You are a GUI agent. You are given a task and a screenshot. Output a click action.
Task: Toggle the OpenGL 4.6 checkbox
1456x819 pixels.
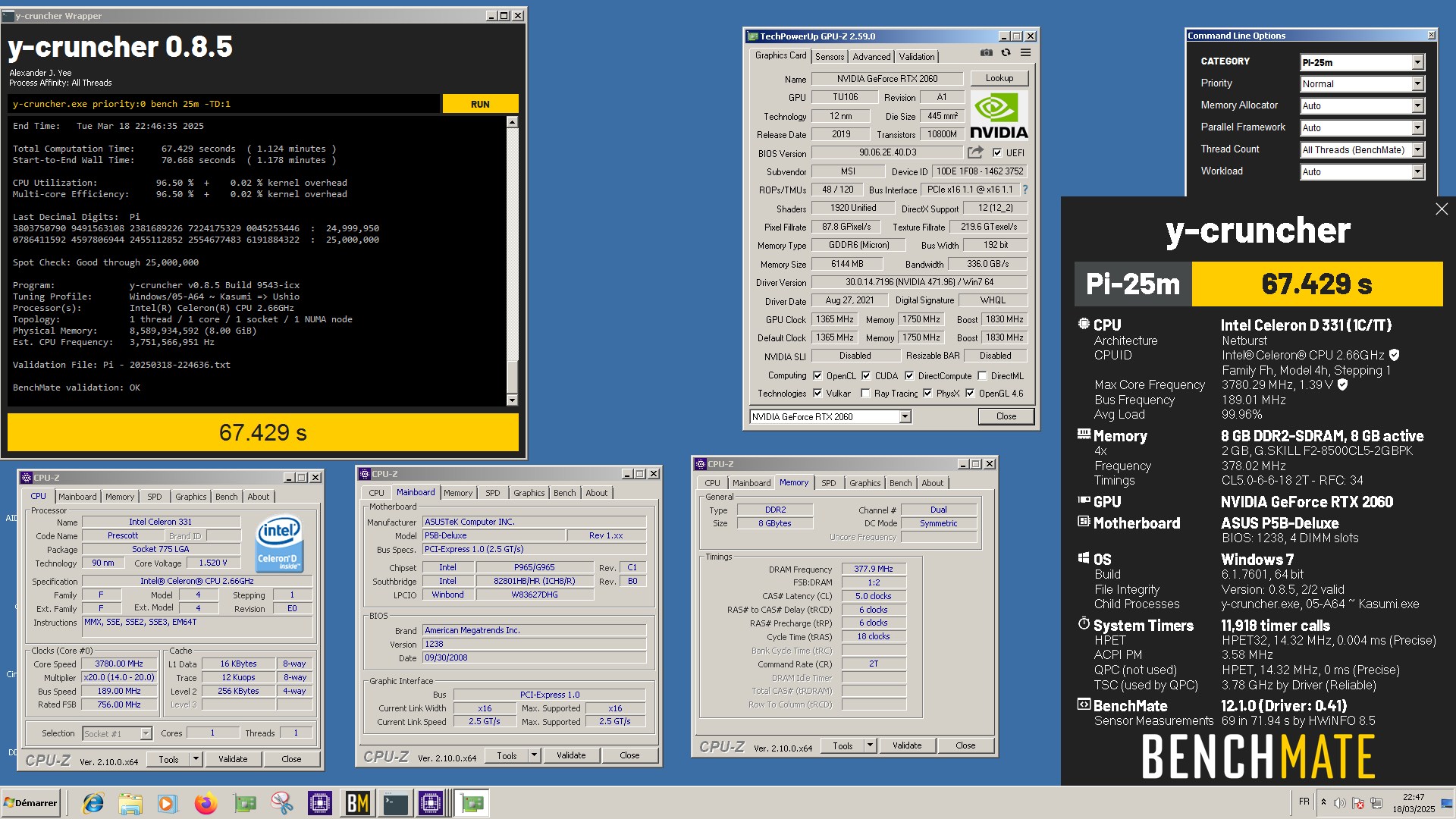(x=970, y=393)
